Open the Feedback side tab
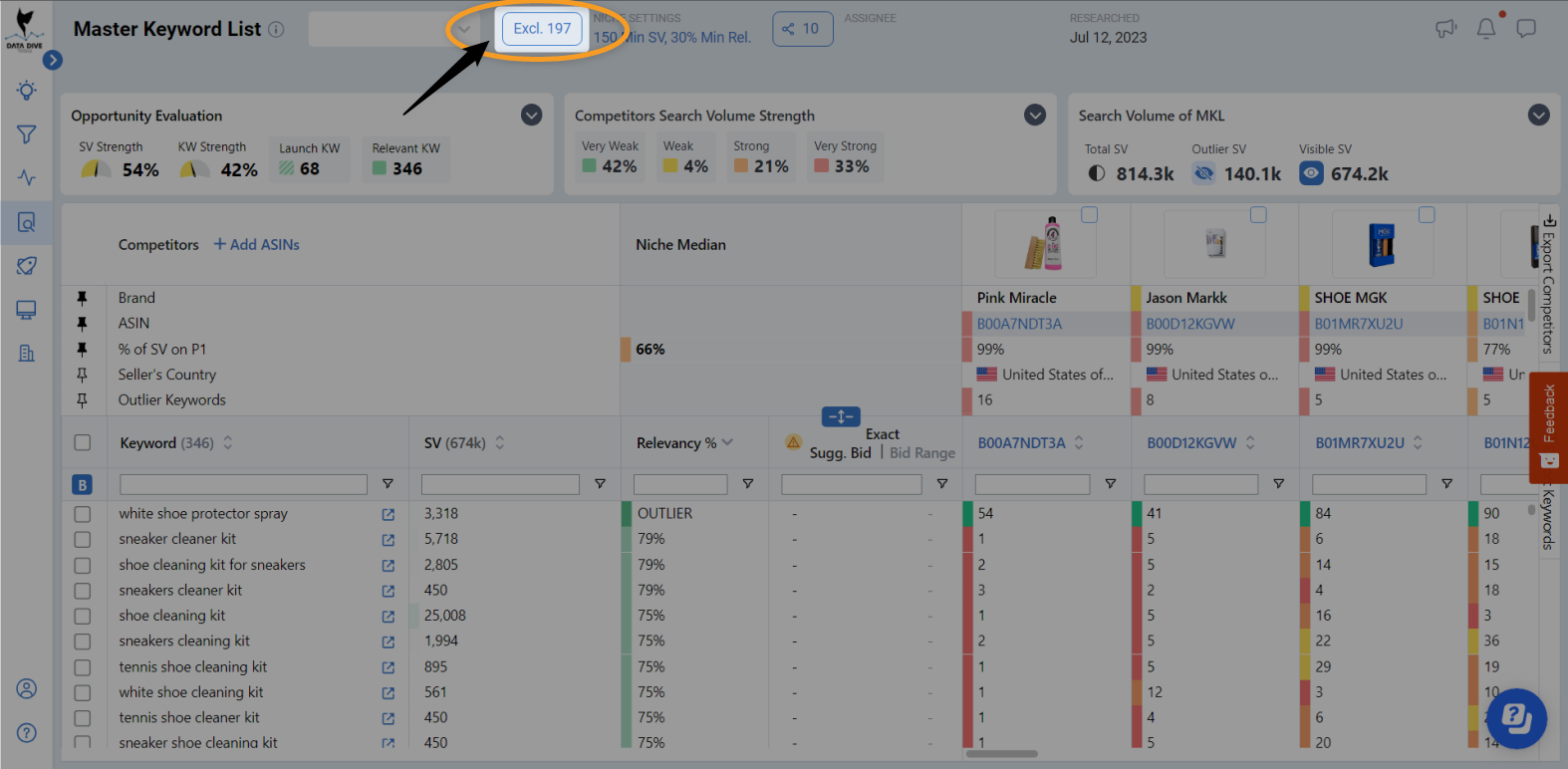Screen dimensions: 1568x769 [1549, 427]
